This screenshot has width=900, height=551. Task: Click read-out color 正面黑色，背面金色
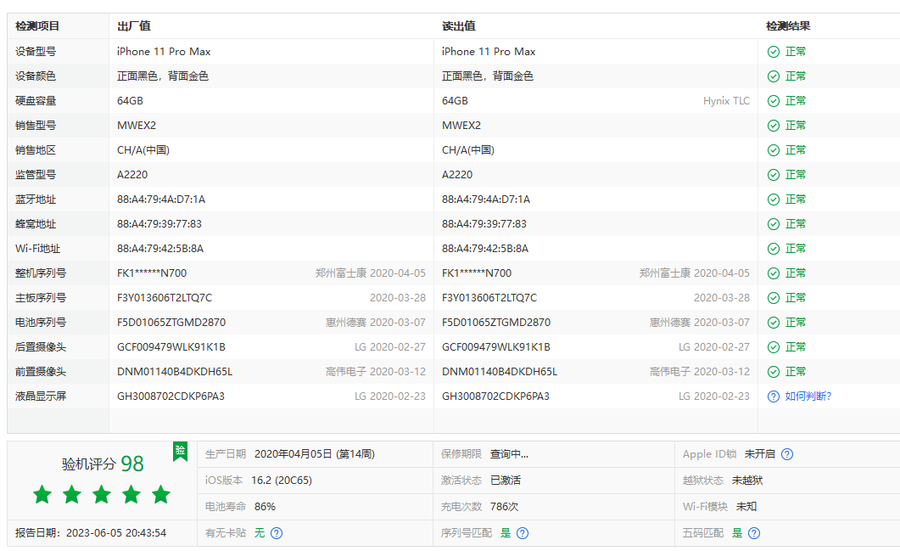point(487,76)
